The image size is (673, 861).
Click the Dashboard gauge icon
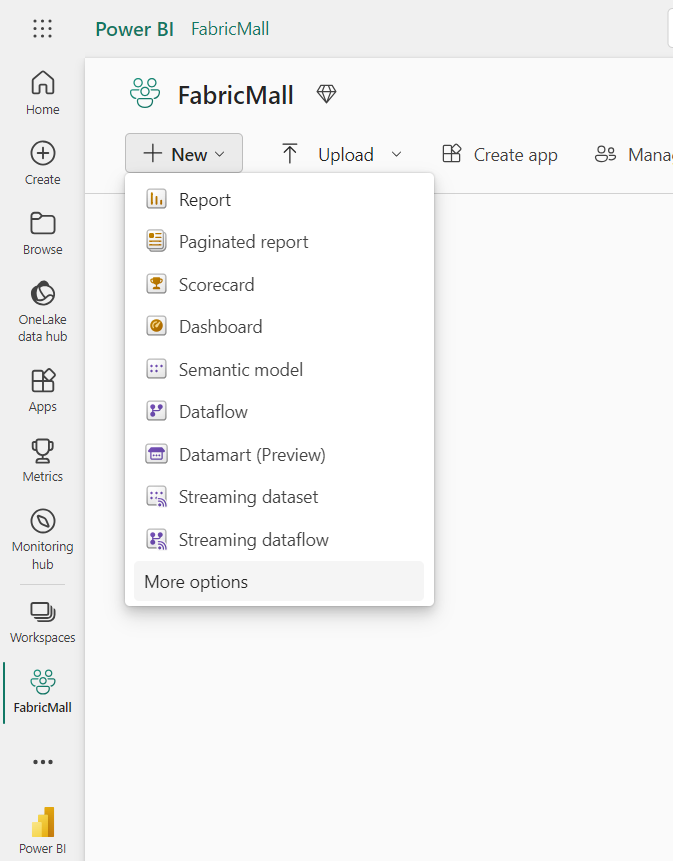pyautogui.click(x=156, y=326)
